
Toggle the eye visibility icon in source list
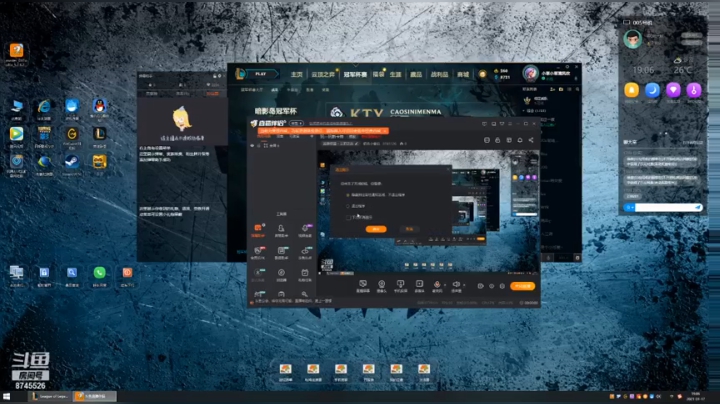click(x=252, y=146)
